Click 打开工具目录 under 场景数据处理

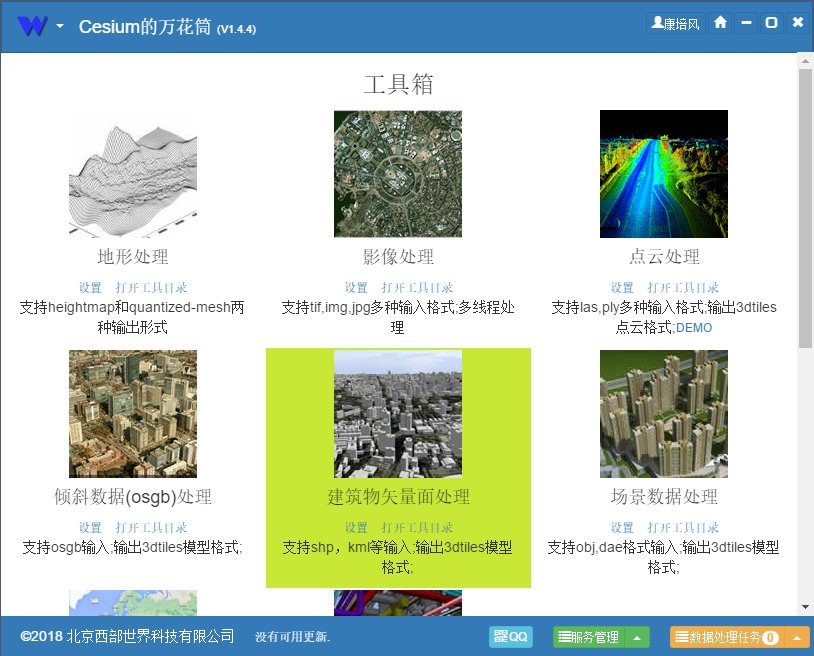pyautogui.click(x=683, y=528)
